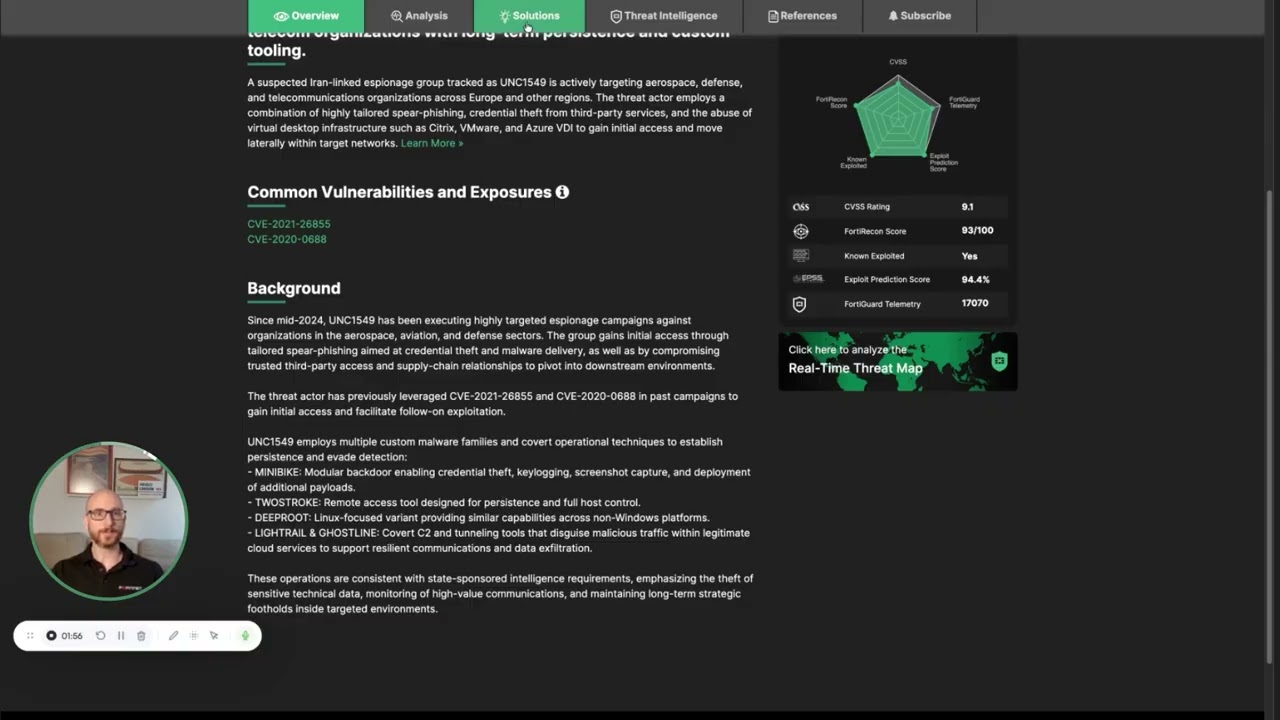Image resolution: width=1280 pixels, height=720 pixels.
Task: Click the CVSS rating icon
Action: [801, 207]
